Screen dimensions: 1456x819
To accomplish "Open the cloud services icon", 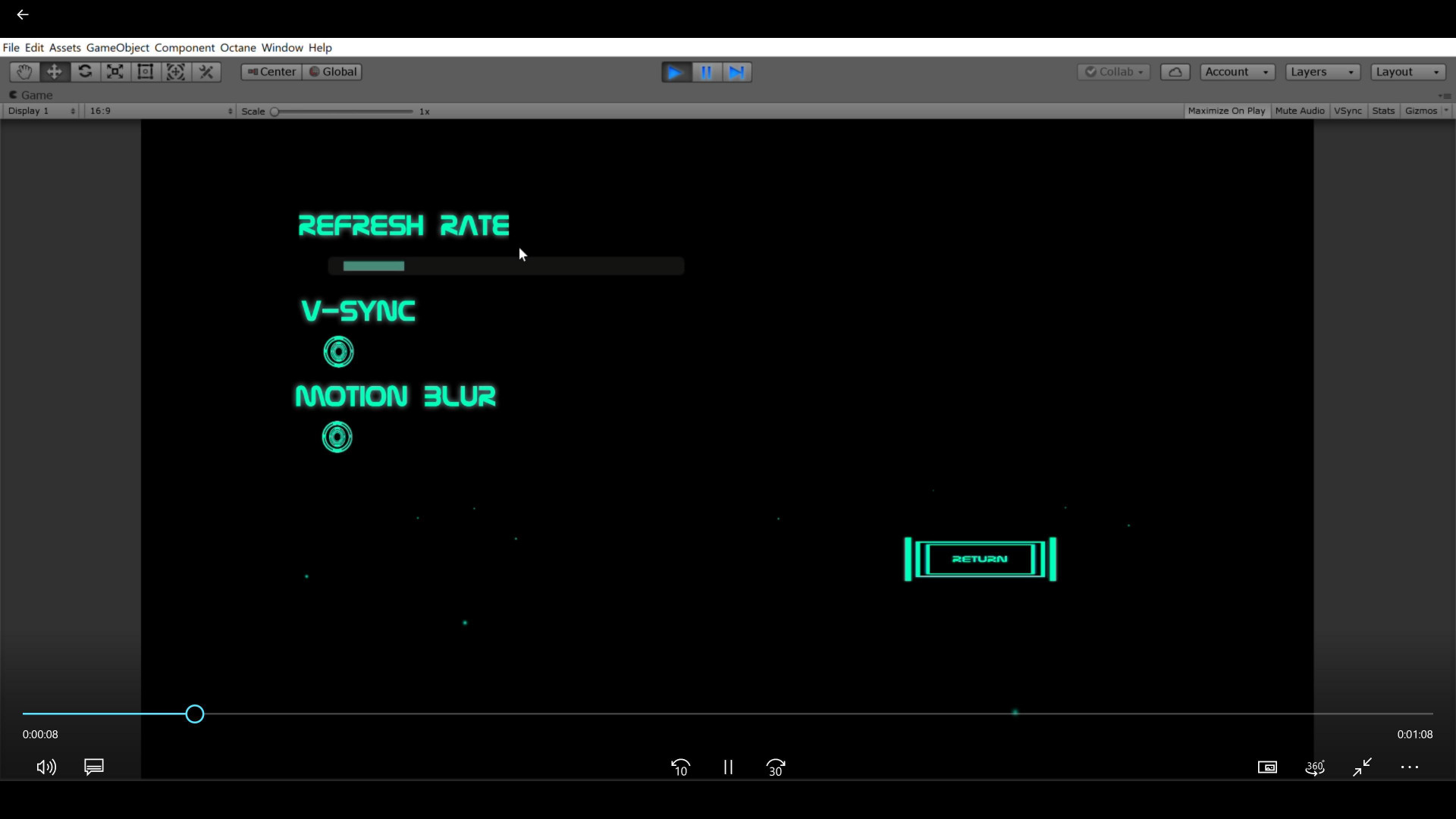I will pyautogui.click(x=1175, y=72).
